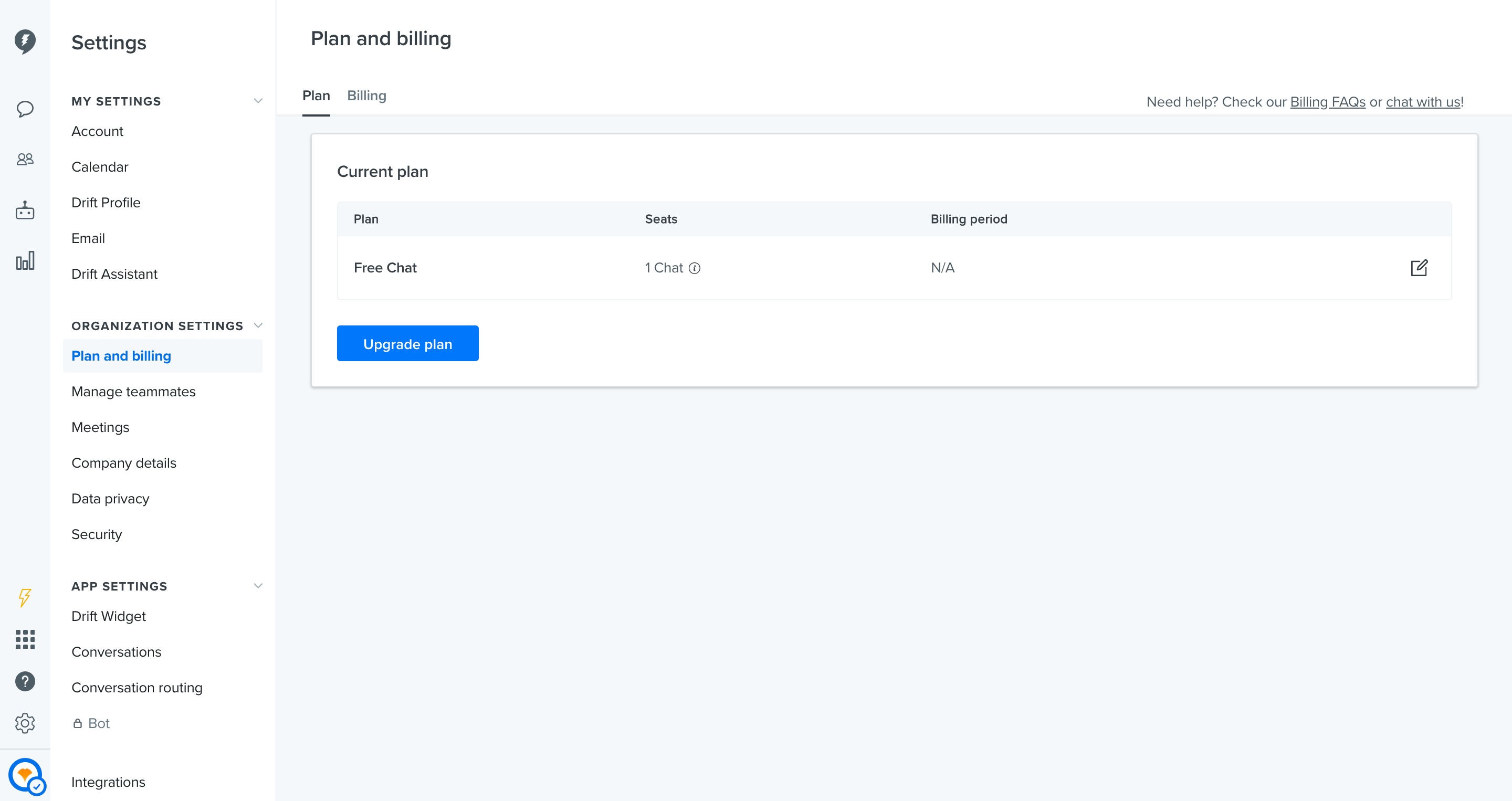
Task: Click the Upgrade plan button
Action: [407, 344]
